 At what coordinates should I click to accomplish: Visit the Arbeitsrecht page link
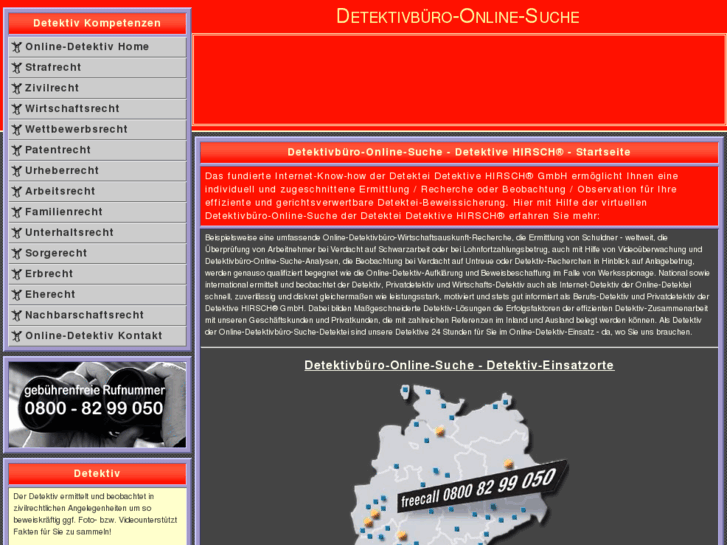coord(97,192)
